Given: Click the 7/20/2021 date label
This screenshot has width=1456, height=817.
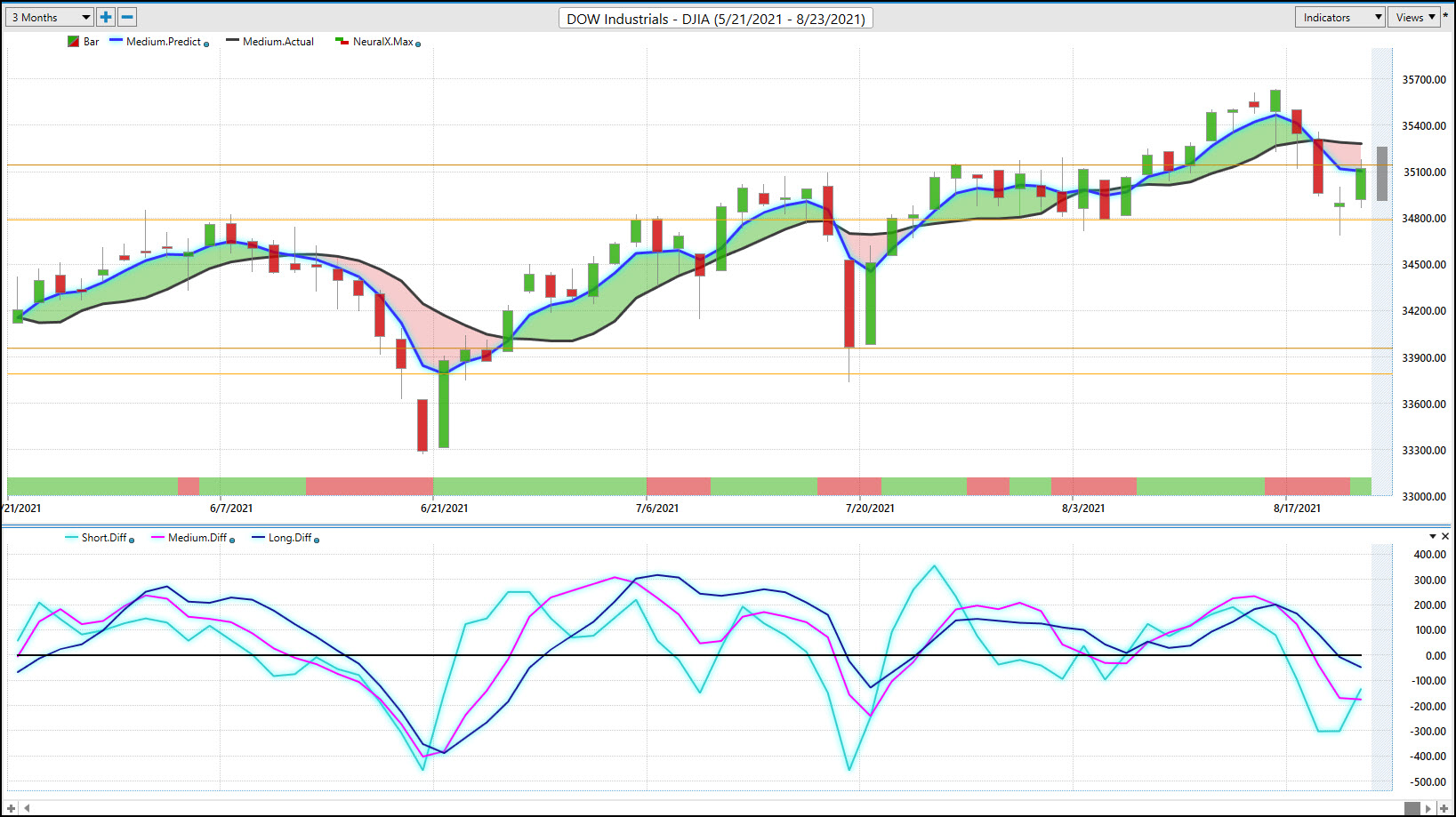Looking at the screenshot, I should (x=870, y=509).
